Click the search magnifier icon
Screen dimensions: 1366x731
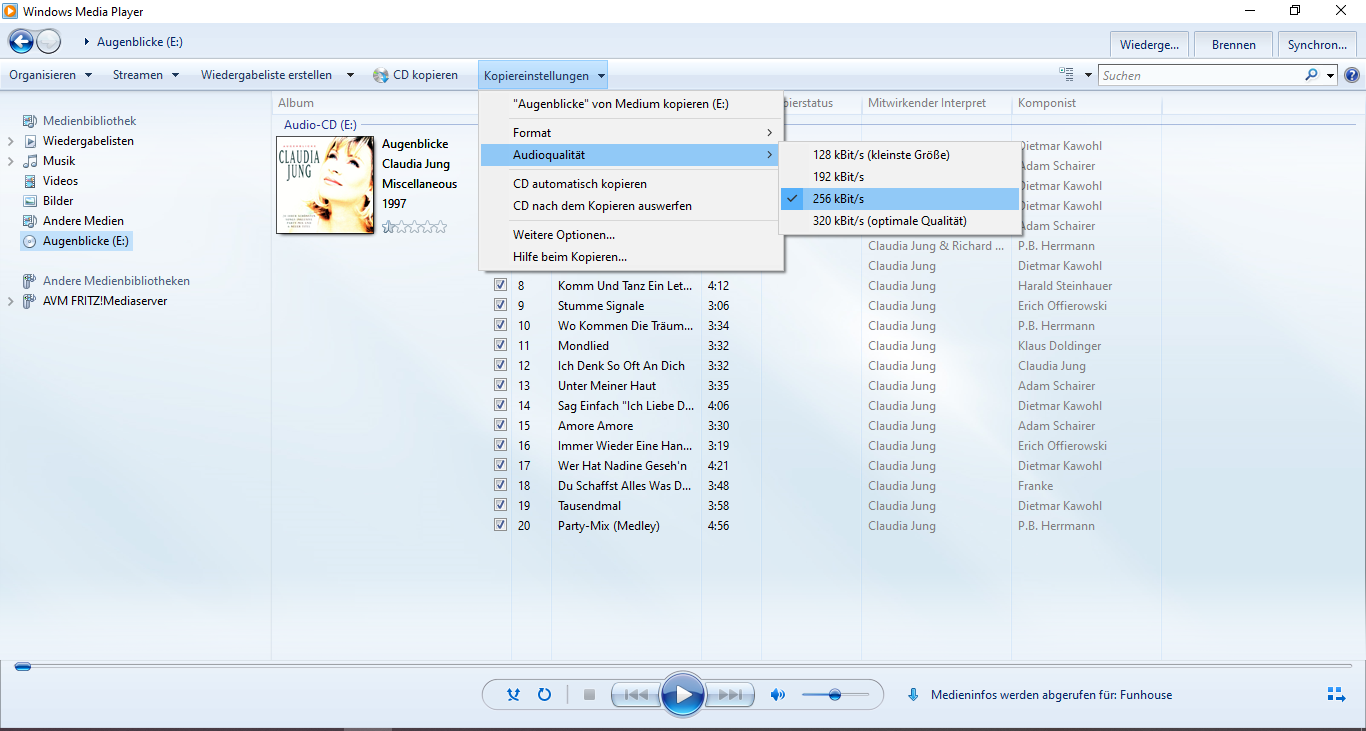(x=1311, y=75)
